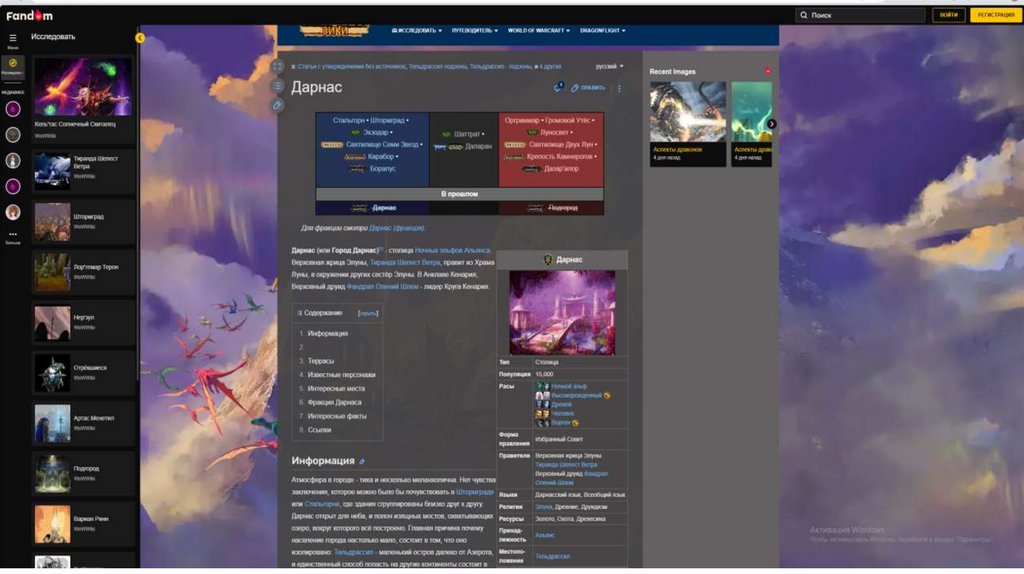Open the first purple wiki circle icon
This screenshot has width=1024, height=574.
tap(13, 109)
